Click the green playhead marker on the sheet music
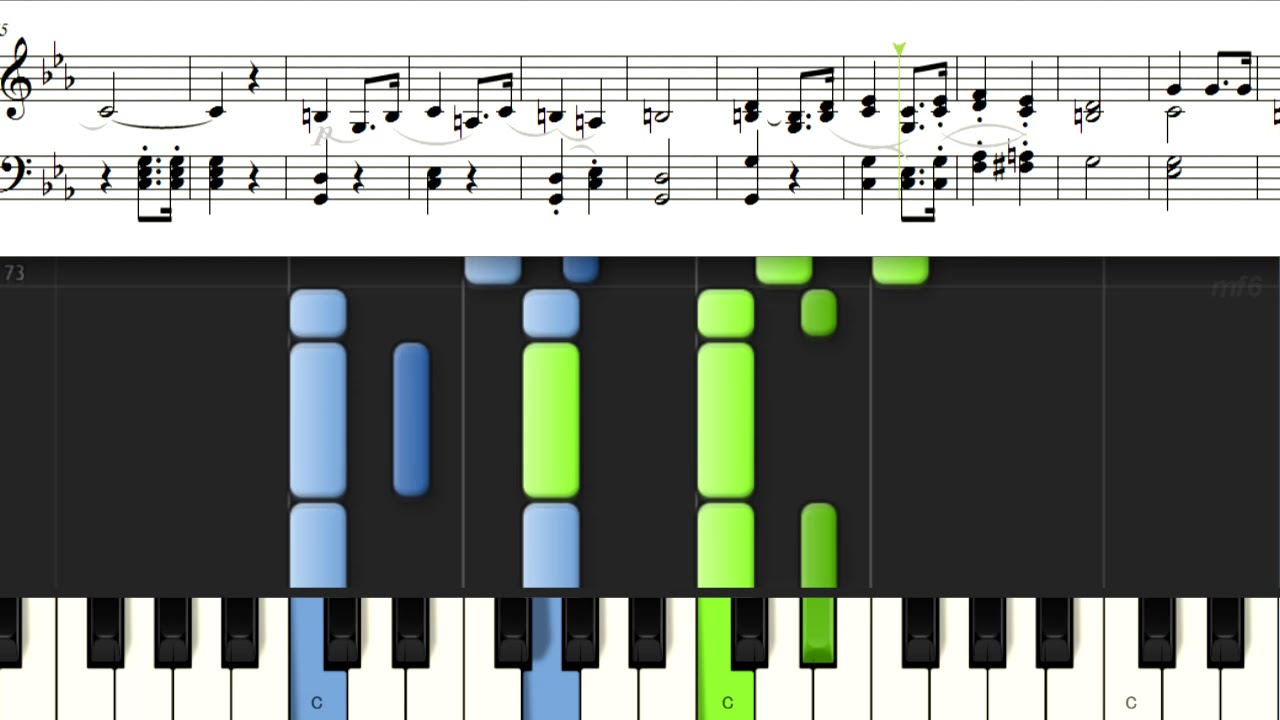 (x=899, y=49)
